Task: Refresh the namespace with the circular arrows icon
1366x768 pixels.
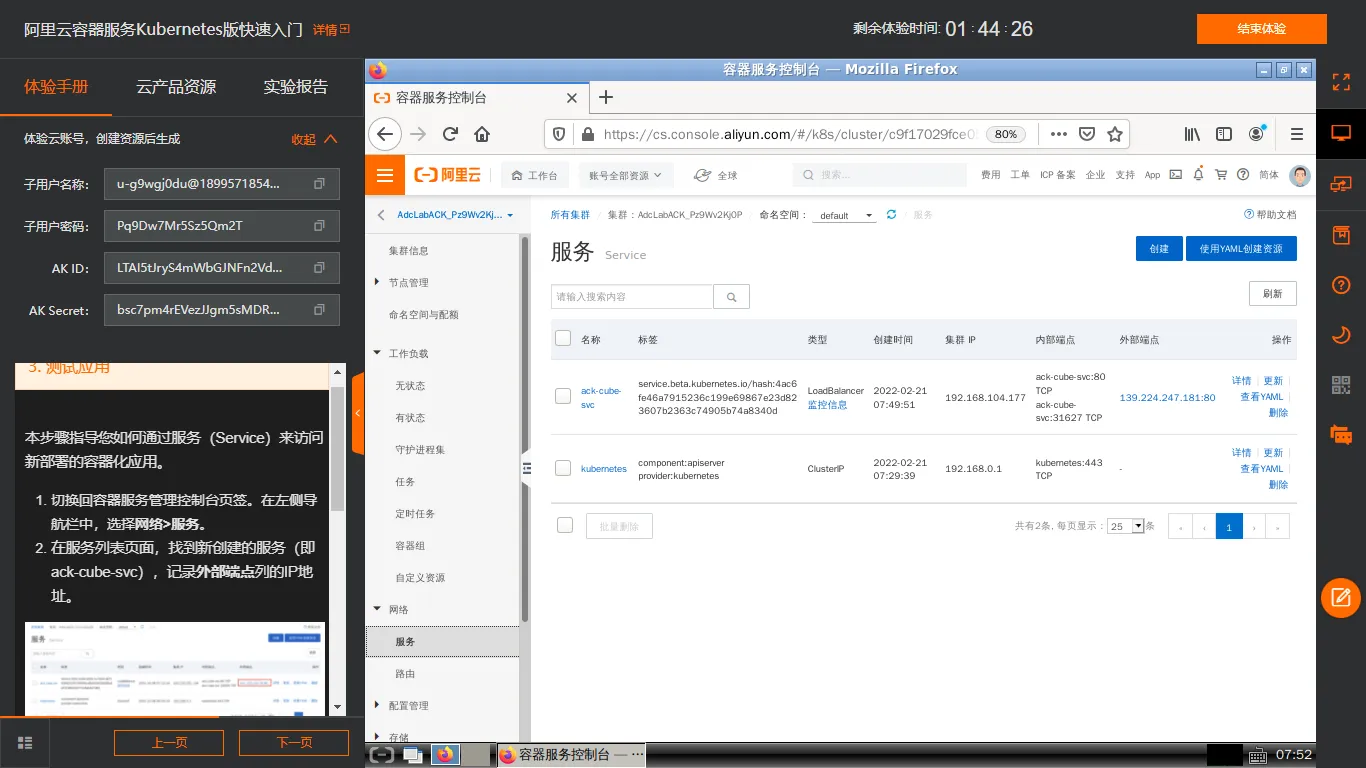Action: (891, 215)
